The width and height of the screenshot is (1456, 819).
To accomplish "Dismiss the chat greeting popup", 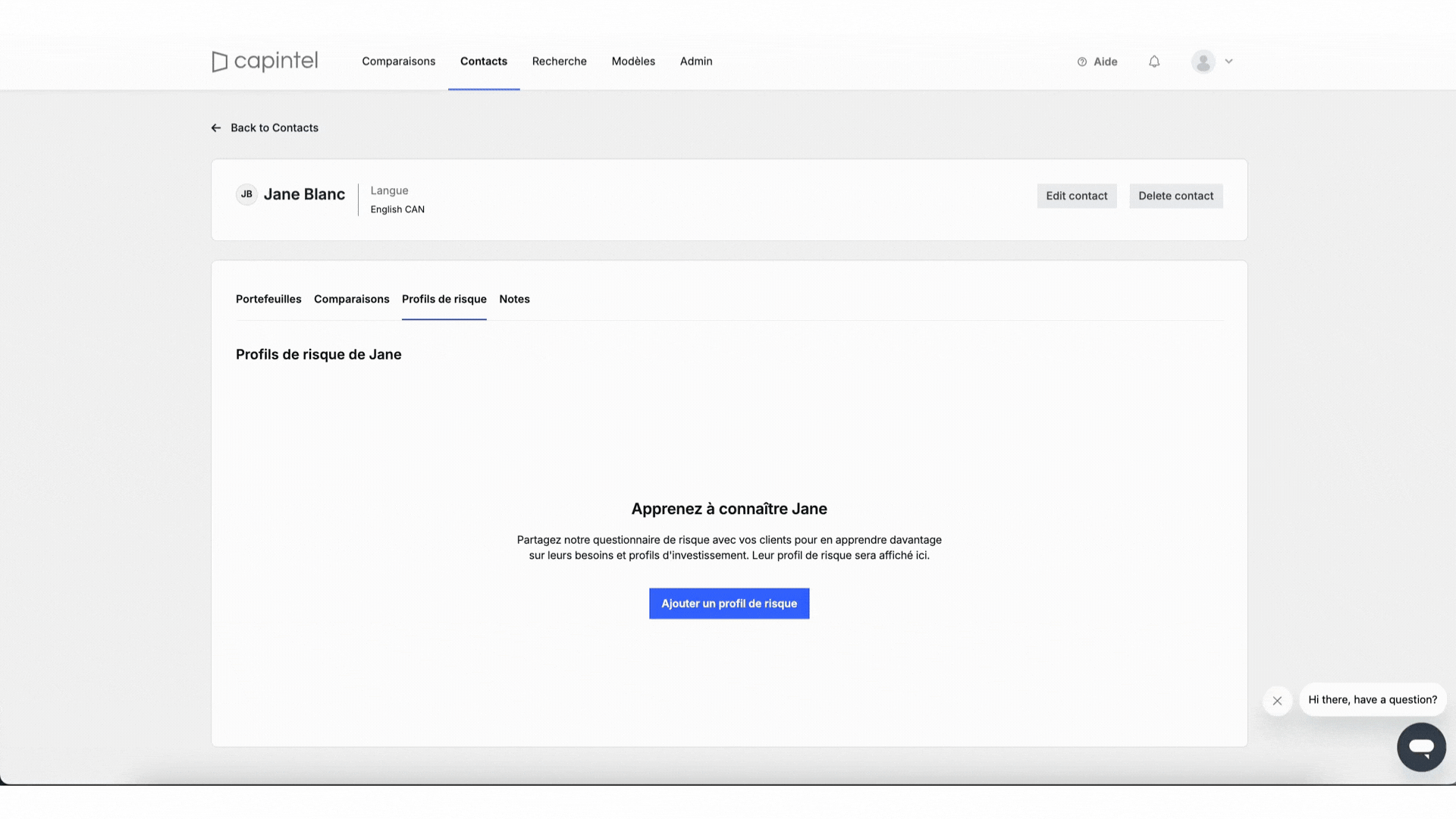I will tap(1277, 701).
